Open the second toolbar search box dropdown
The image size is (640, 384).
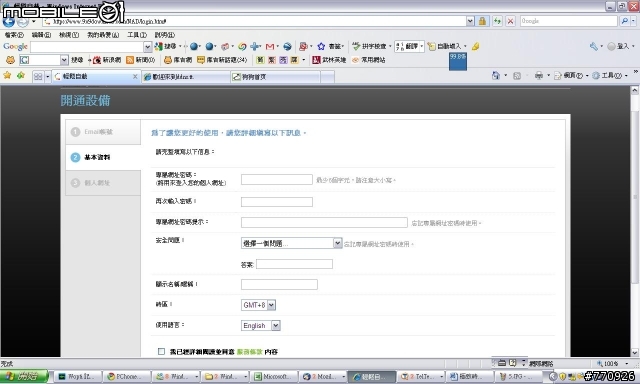pyautogui.click(x=64, y=60)
